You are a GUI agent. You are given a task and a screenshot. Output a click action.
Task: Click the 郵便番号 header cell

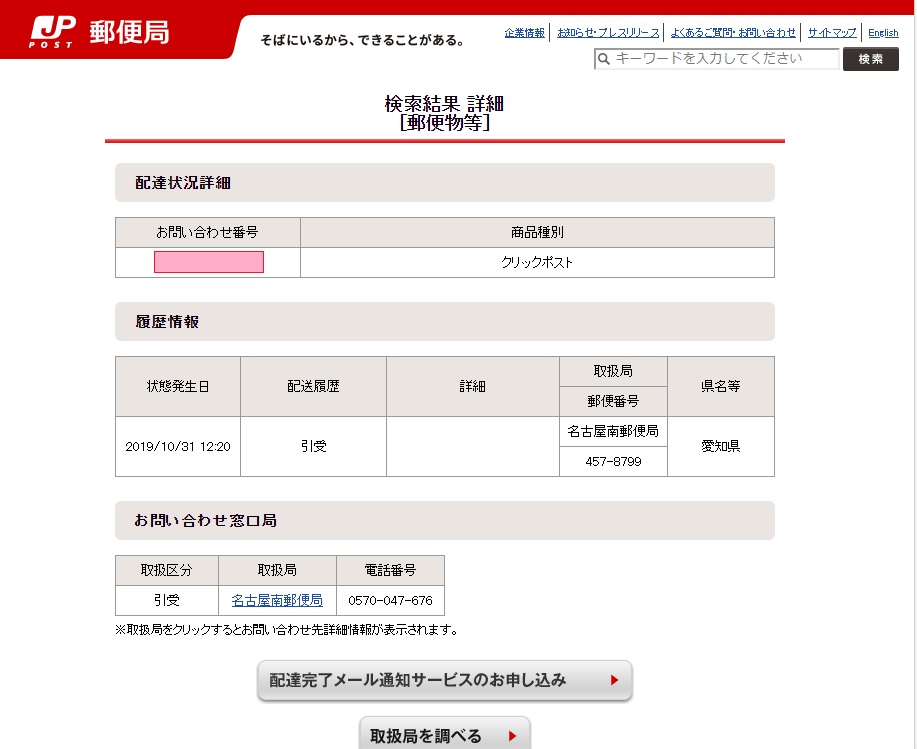613,402
